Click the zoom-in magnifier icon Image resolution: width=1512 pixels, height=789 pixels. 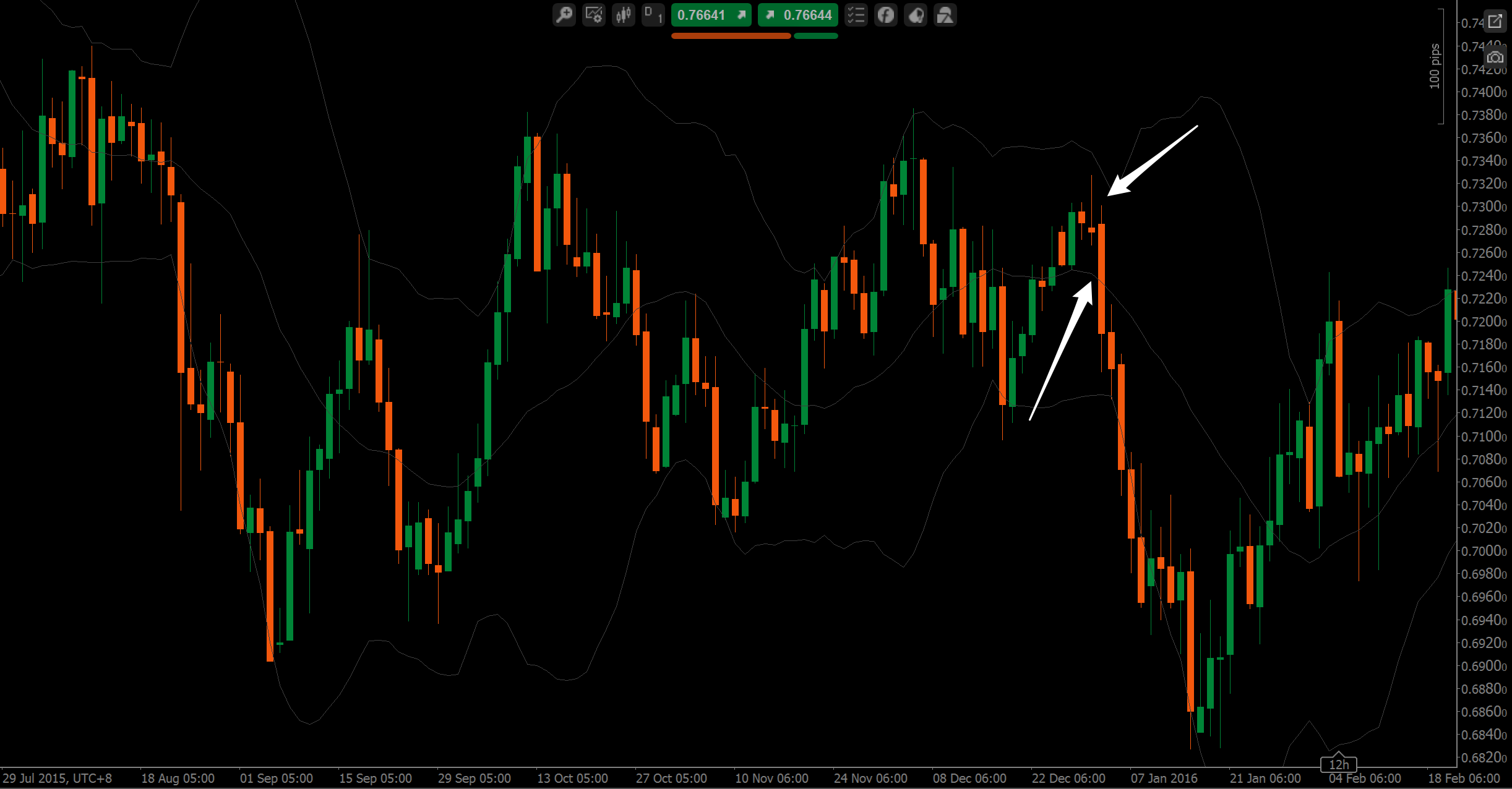[x=564, y=15]
